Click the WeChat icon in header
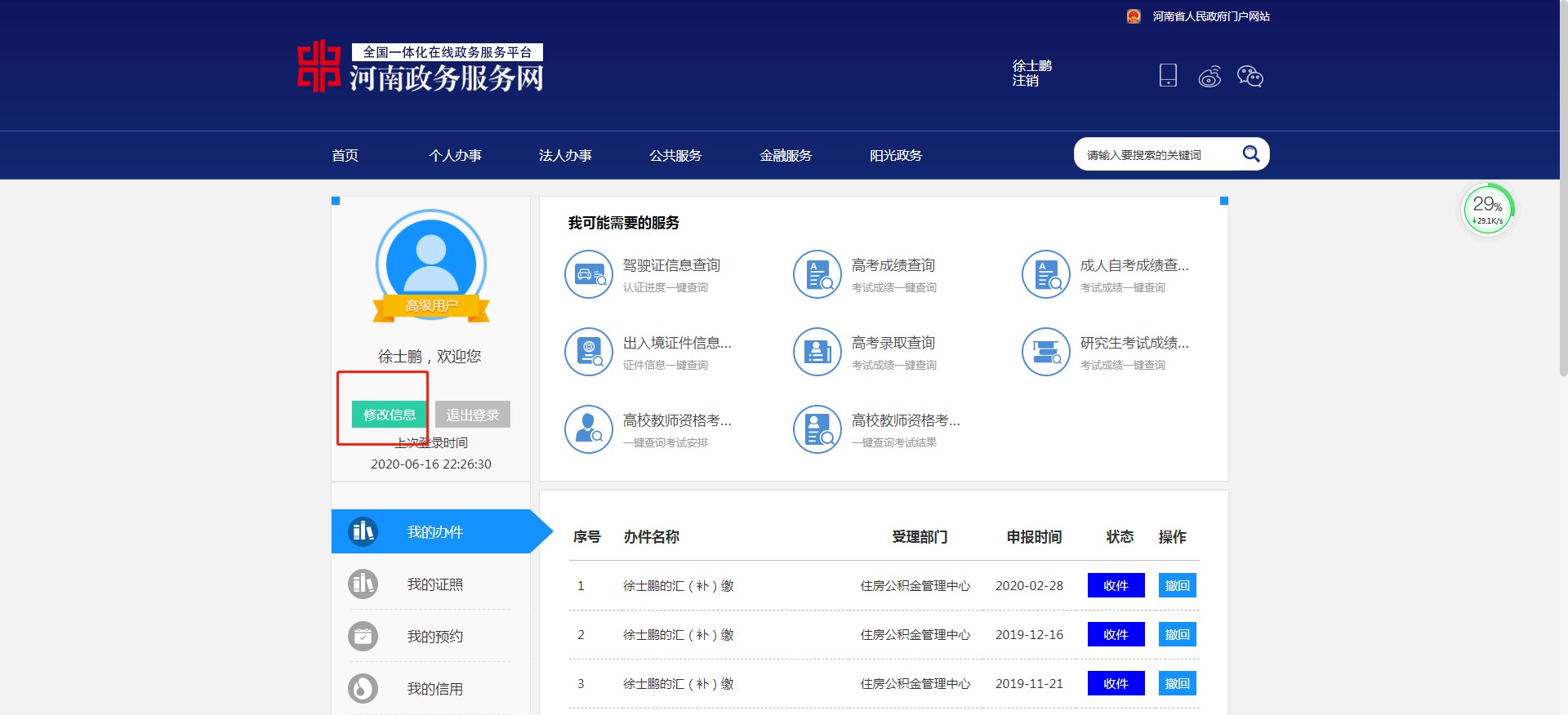 coord(1249,77)
